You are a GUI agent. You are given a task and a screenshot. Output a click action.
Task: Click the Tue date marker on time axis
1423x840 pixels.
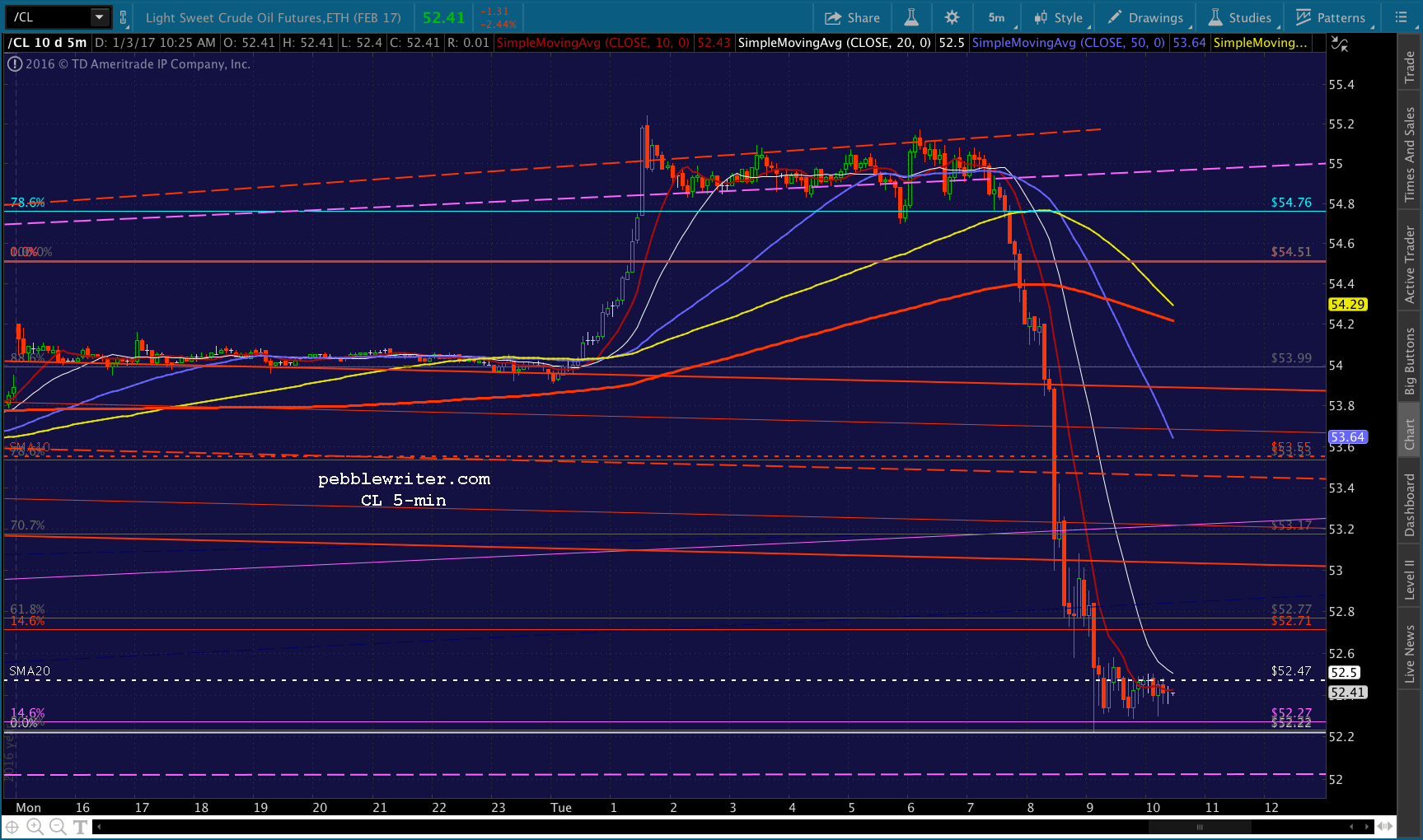click(x=561, y=808)
